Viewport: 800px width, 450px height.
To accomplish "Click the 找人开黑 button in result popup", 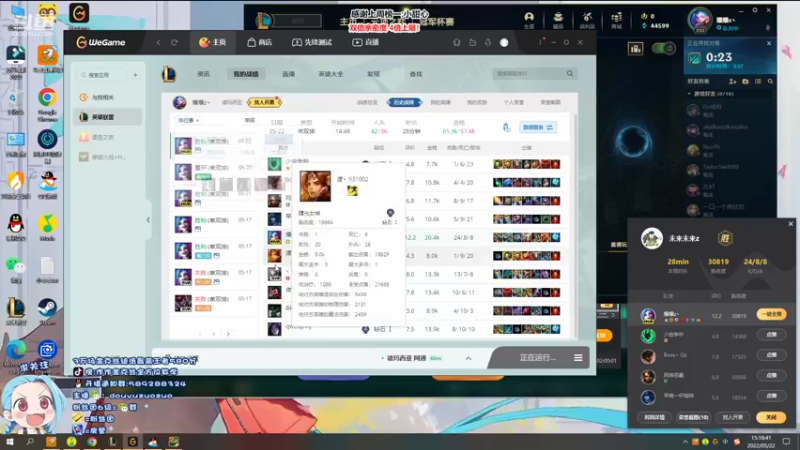I will pyautogui.click(x=732, y=417).
